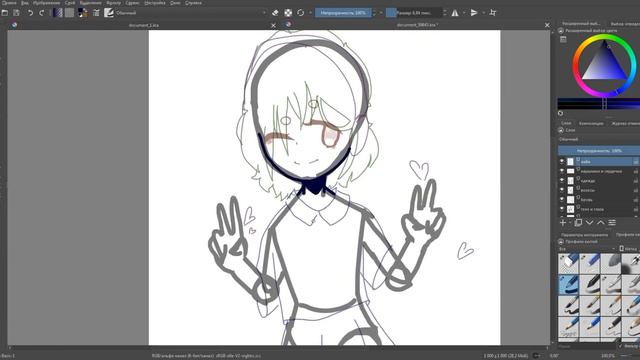
Task: Duplicate the selected layer
Action: (x=578, y=222)
